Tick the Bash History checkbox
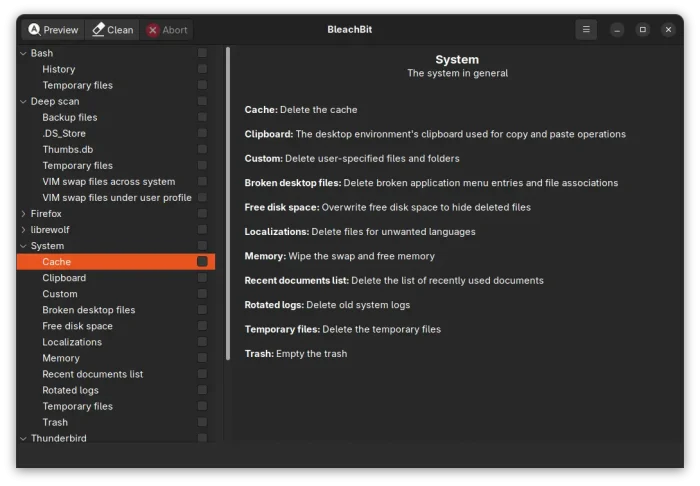The image size is (700, 486). (x=202, y=69)
